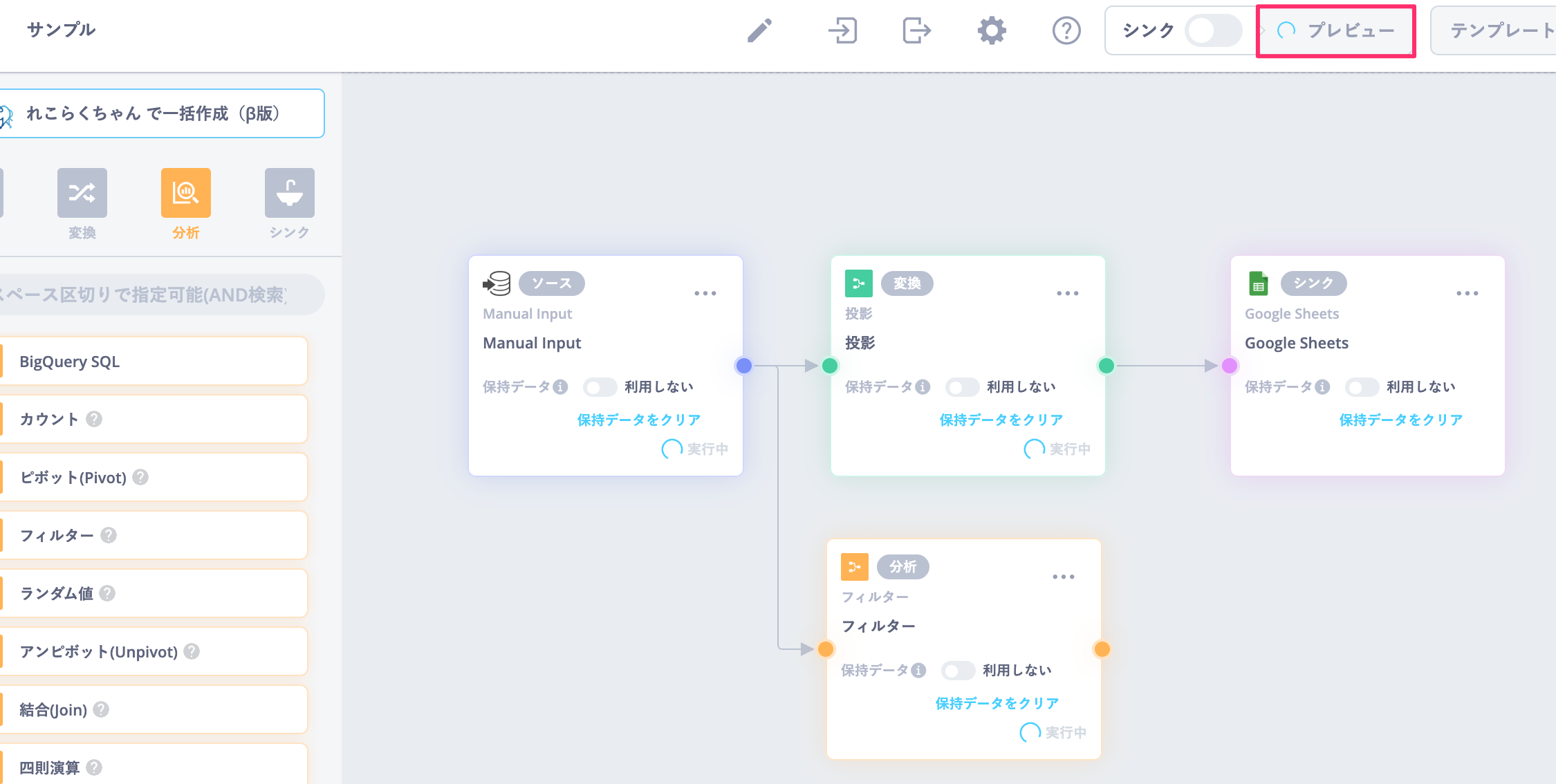Toggle 保持データ switch on Google Sheets node
Viewport: 1556px width, 784px height.
point(1361,387)
